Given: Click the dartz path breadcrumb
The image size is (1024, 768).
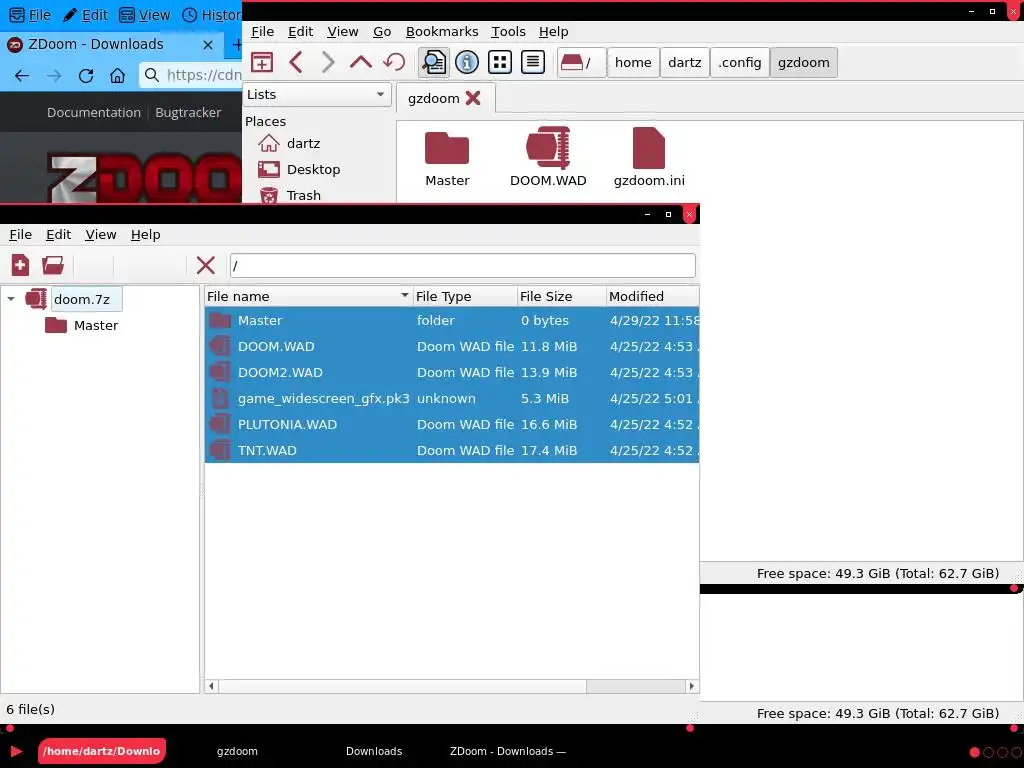Looking at the screenshot, I should tap(684, 63).
